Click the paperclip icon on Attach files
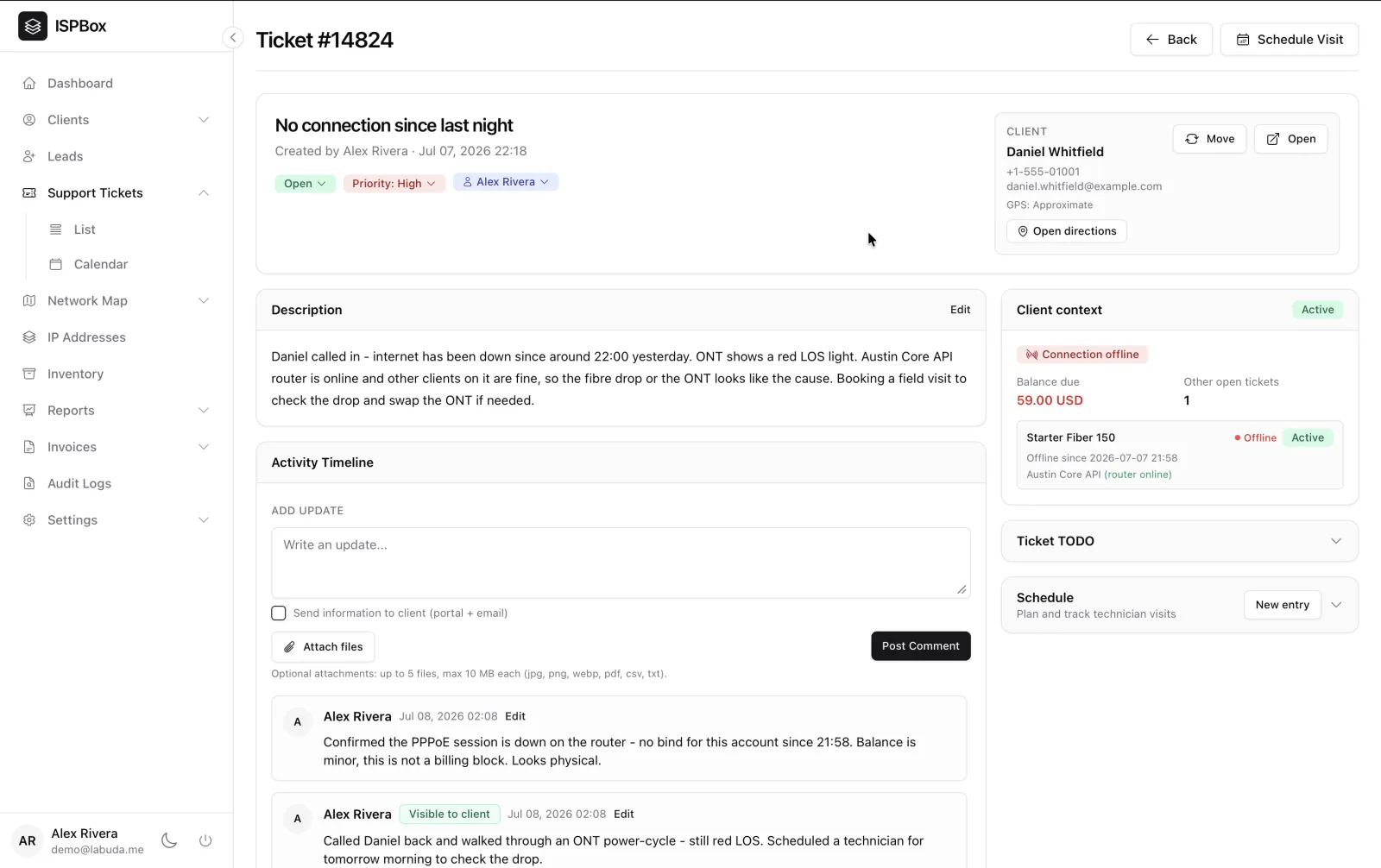 [x=290, y=647]
